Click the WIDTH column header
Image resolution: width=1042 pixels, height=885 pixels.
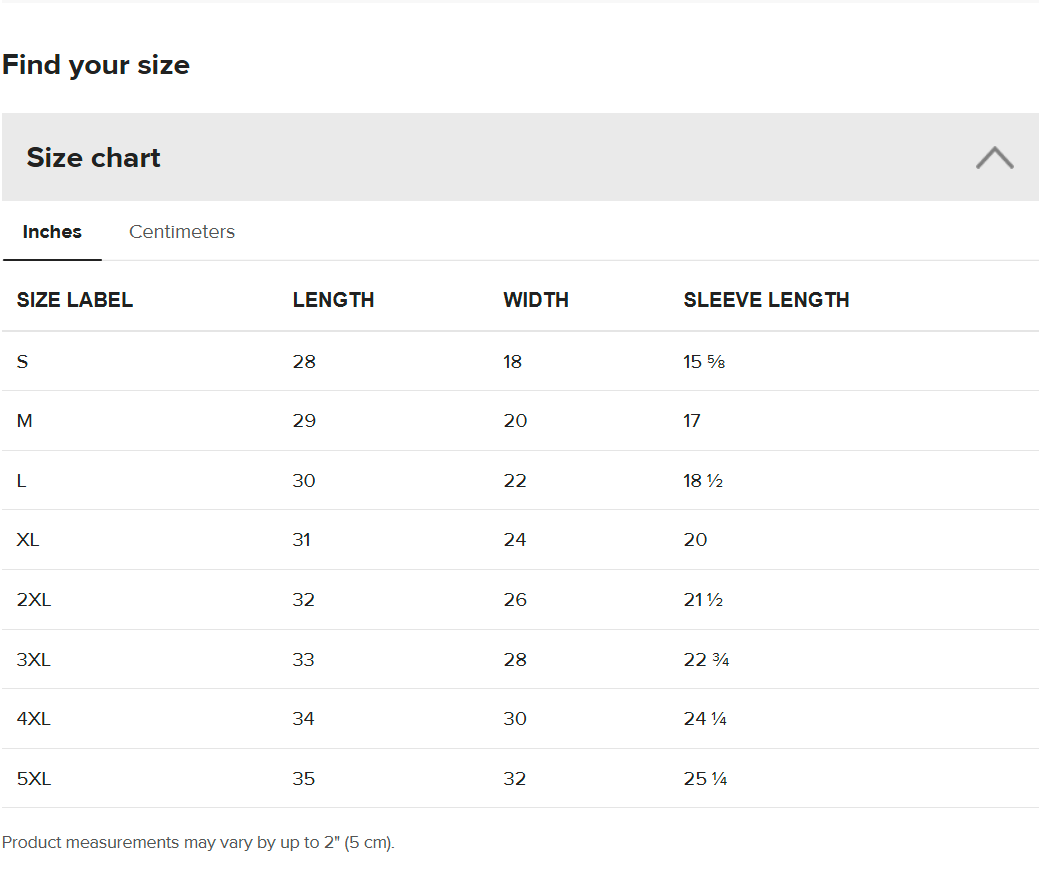click(536, 300)
